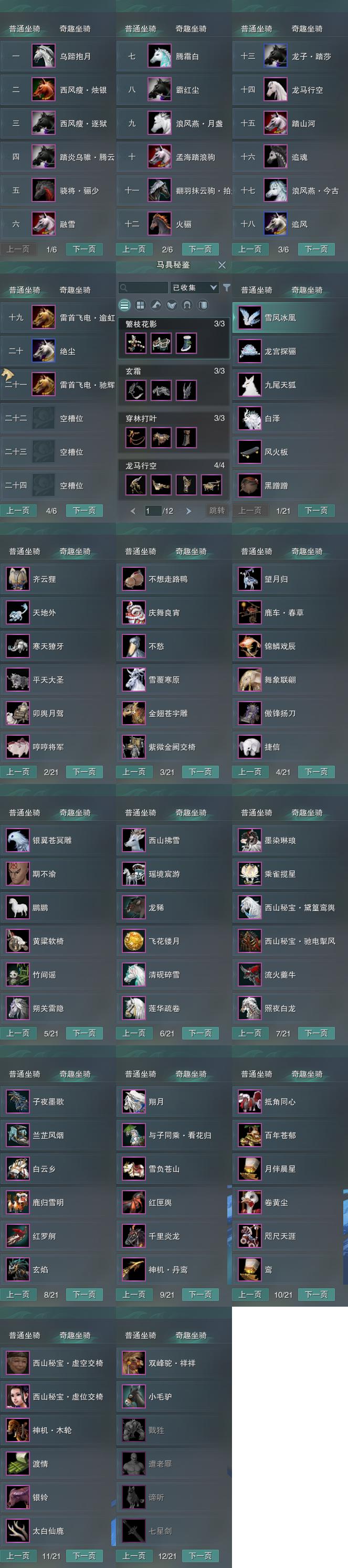Click the saddle category filter icon
The image size is (348, 1568).
[172, 305]
